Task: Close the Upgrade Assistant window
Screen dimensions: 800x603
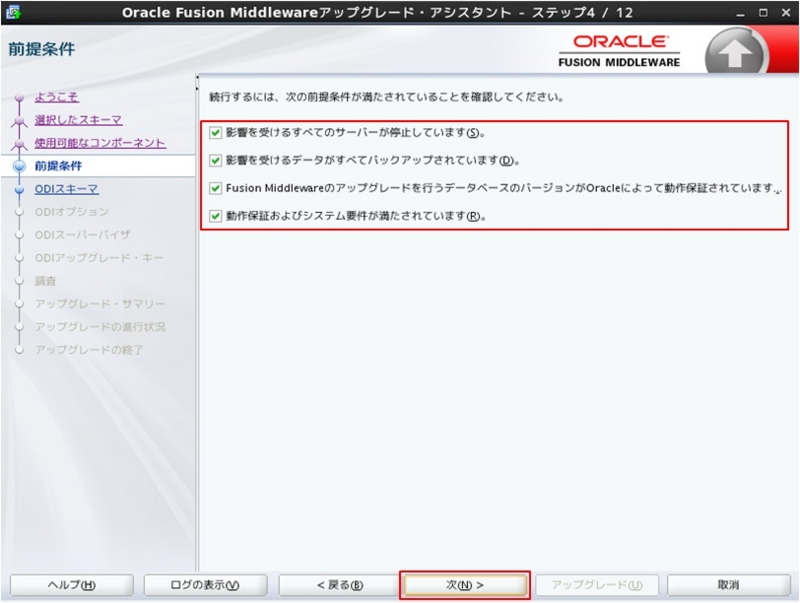Action: point(786,13)
